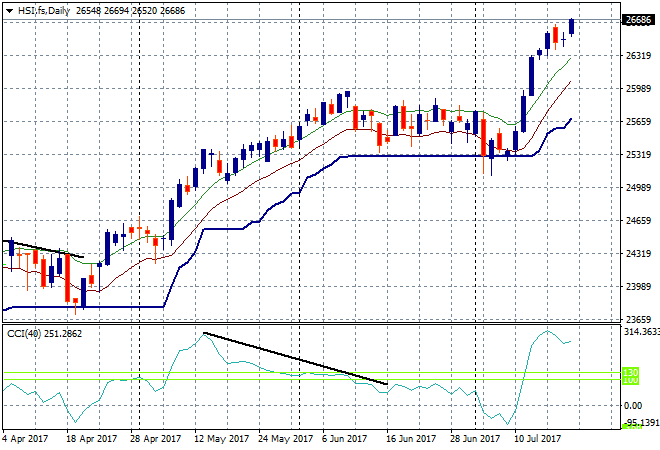
Task: Click the 10 Jul 2017 date label
Action: (538, 439)
